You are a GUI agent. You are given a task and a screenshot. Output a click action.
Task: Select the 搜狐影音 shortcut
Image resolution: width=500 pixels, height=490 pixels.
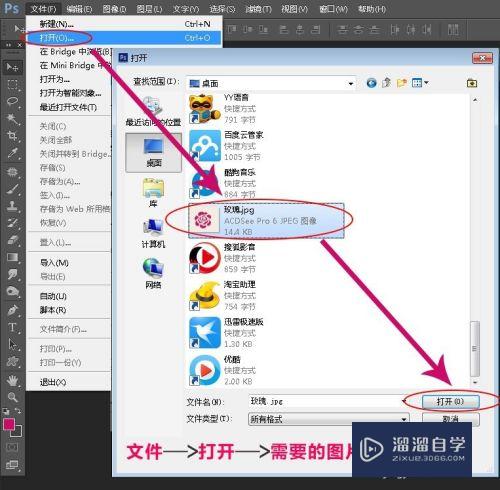[223, 258]
